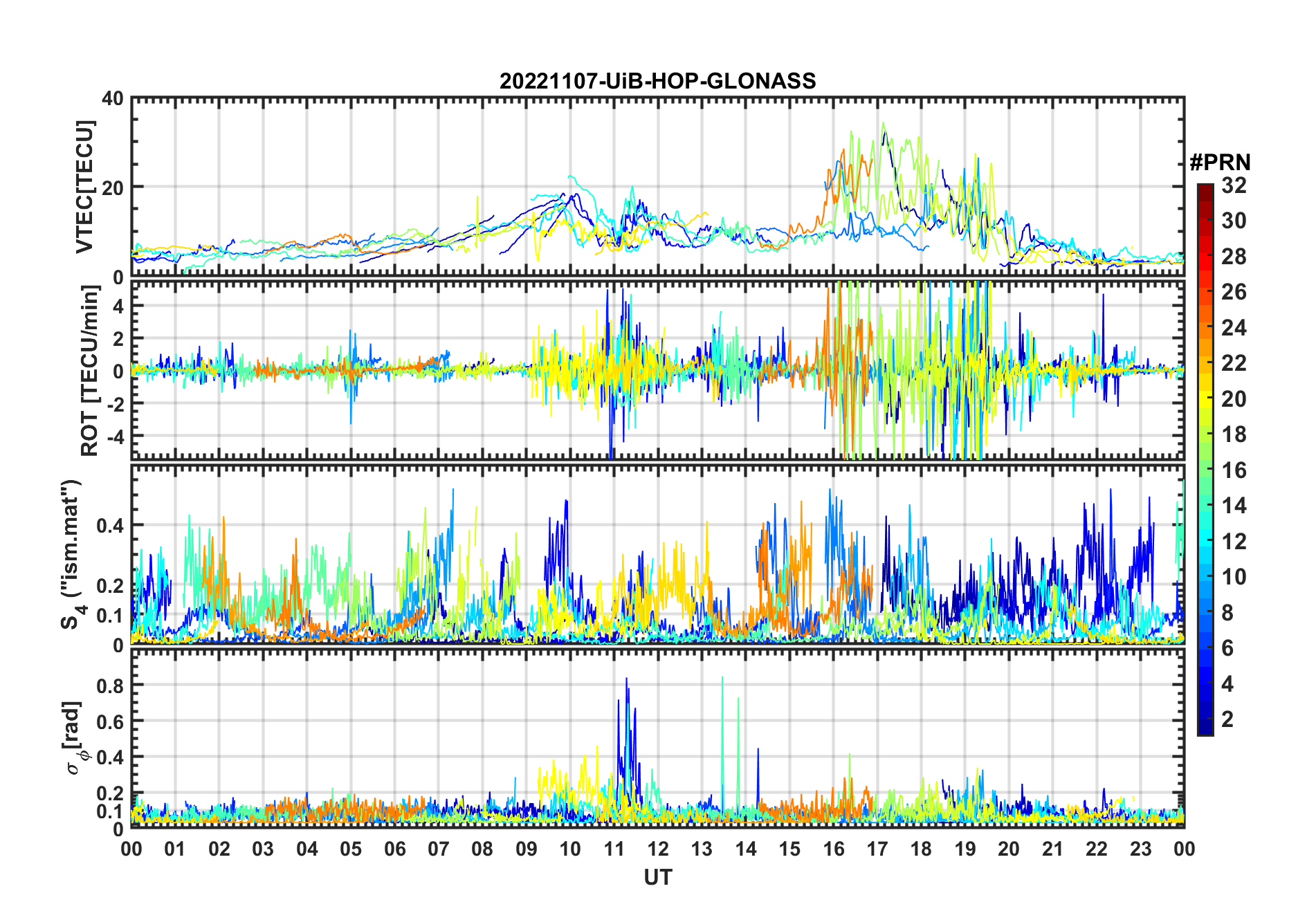Click the ROT axis tick label -4

pyautogui.click(x=114, y=436)
